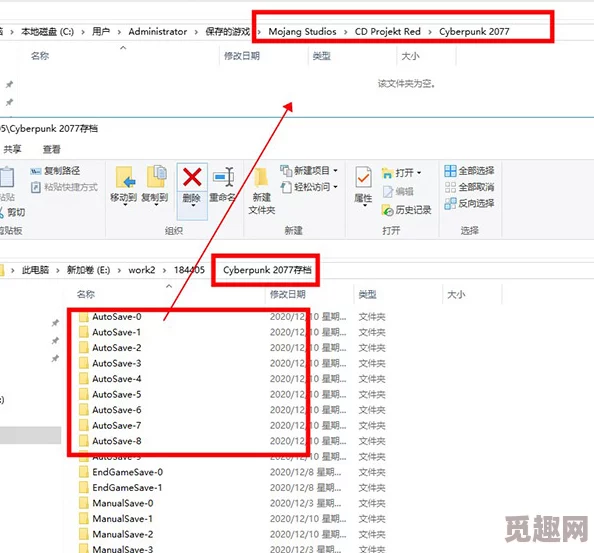Select the AutoSave-5 folder
Image resolution: width=594 pixels, height=553 pixels.
117,394
